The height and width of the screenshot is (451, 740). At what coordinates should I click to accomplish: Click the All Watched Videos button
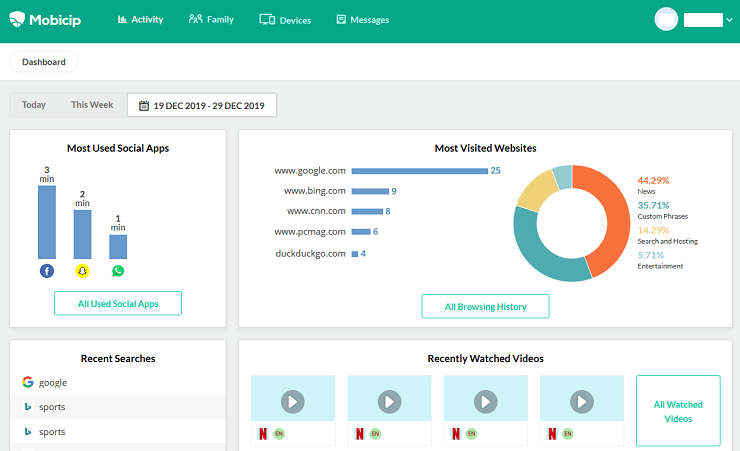coord(678,411)
